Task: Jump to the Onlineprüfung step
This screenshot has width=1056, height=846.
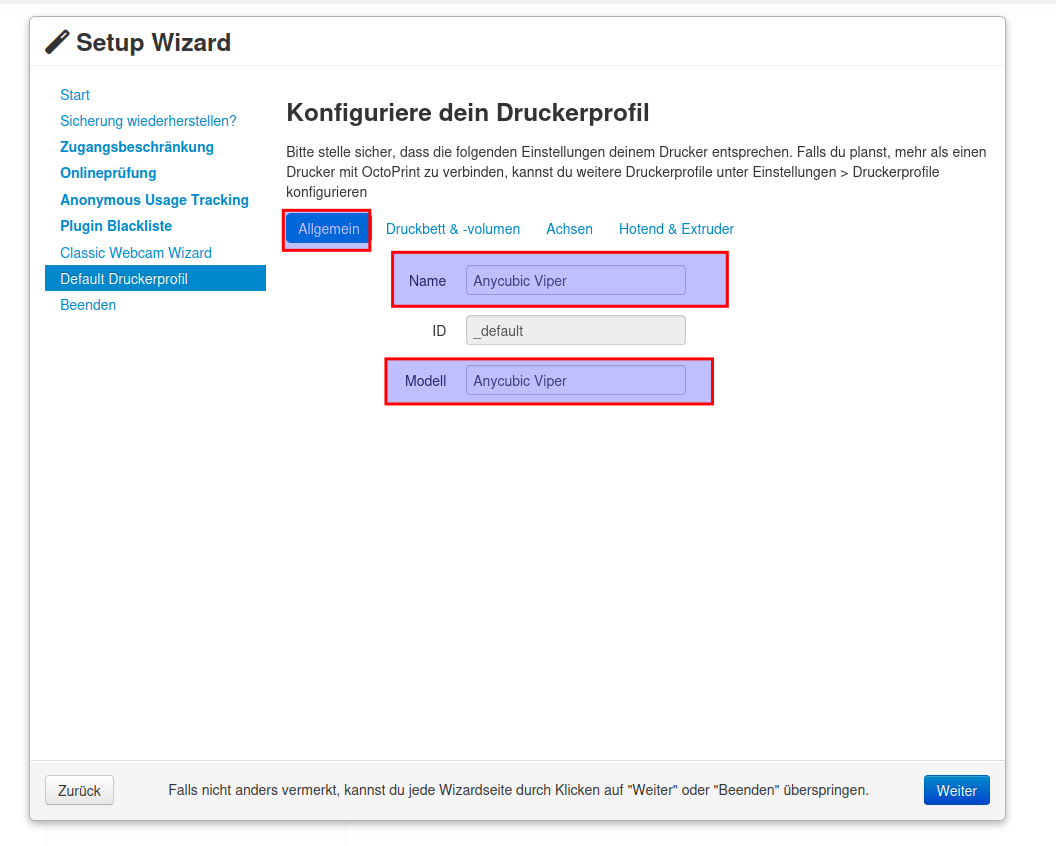Action: click(x=108, y=173)
